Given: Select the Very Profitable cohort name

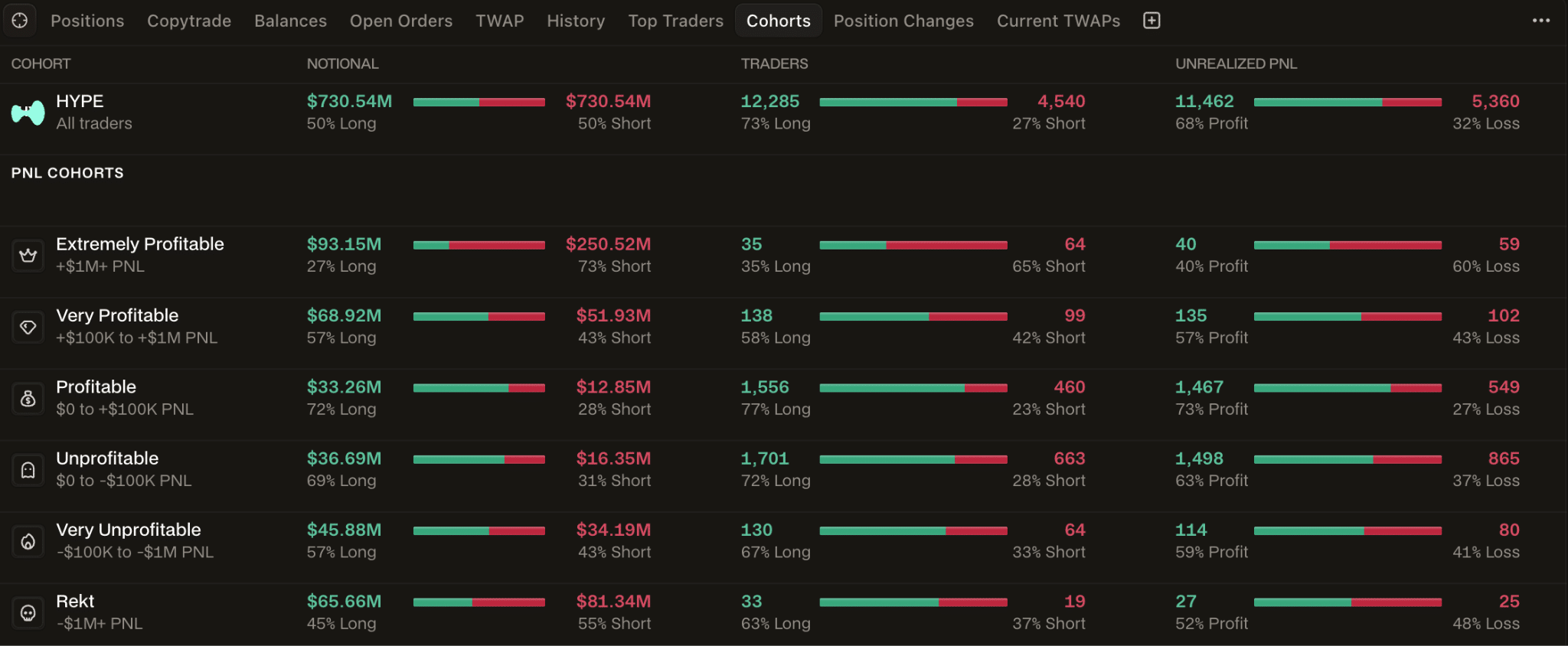Looking at the screenshot, I should (117, 315).
